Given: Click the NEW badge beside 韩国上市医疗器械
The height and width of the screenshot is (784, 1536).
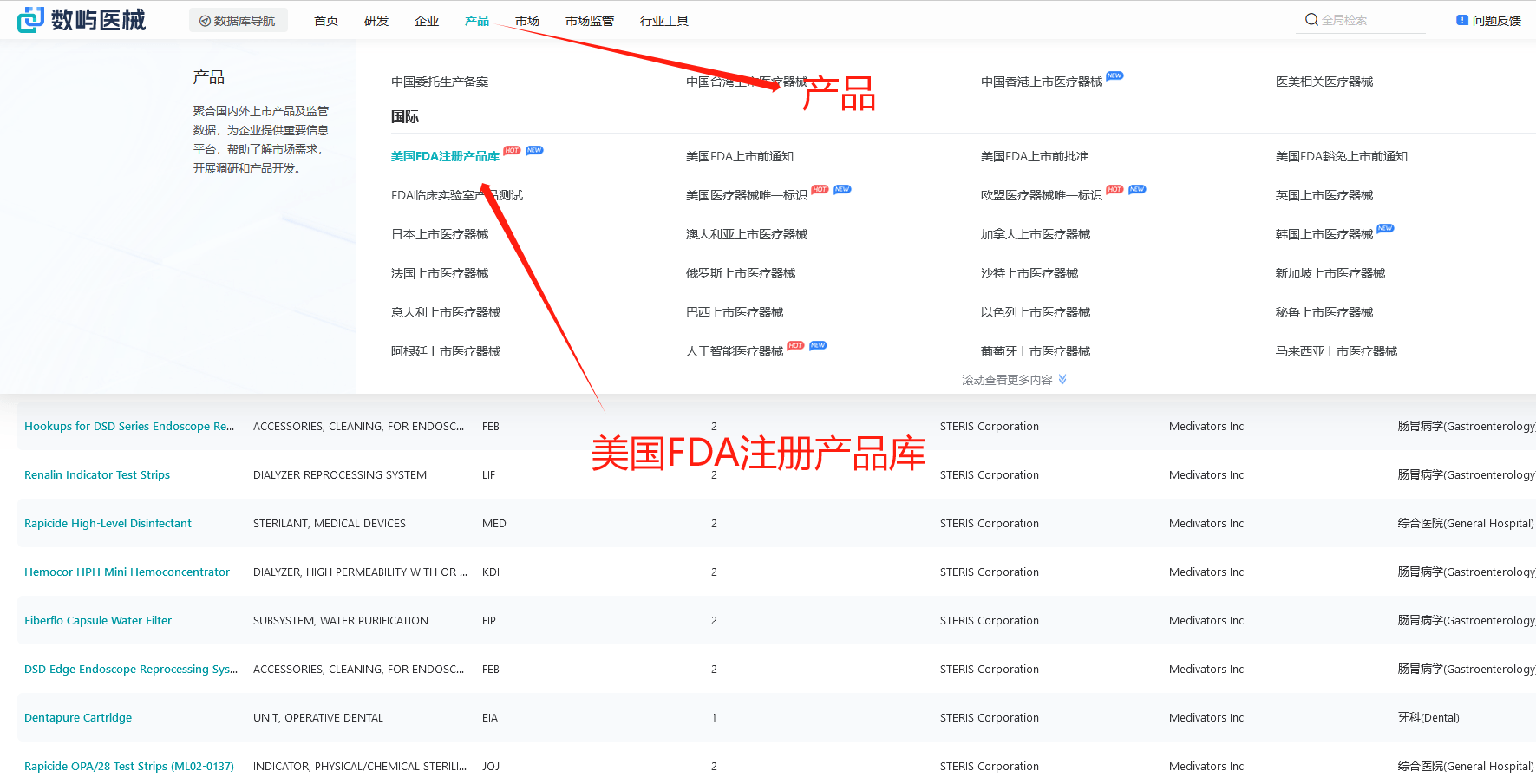Looking at the screenshot, I should point(1385,228).
